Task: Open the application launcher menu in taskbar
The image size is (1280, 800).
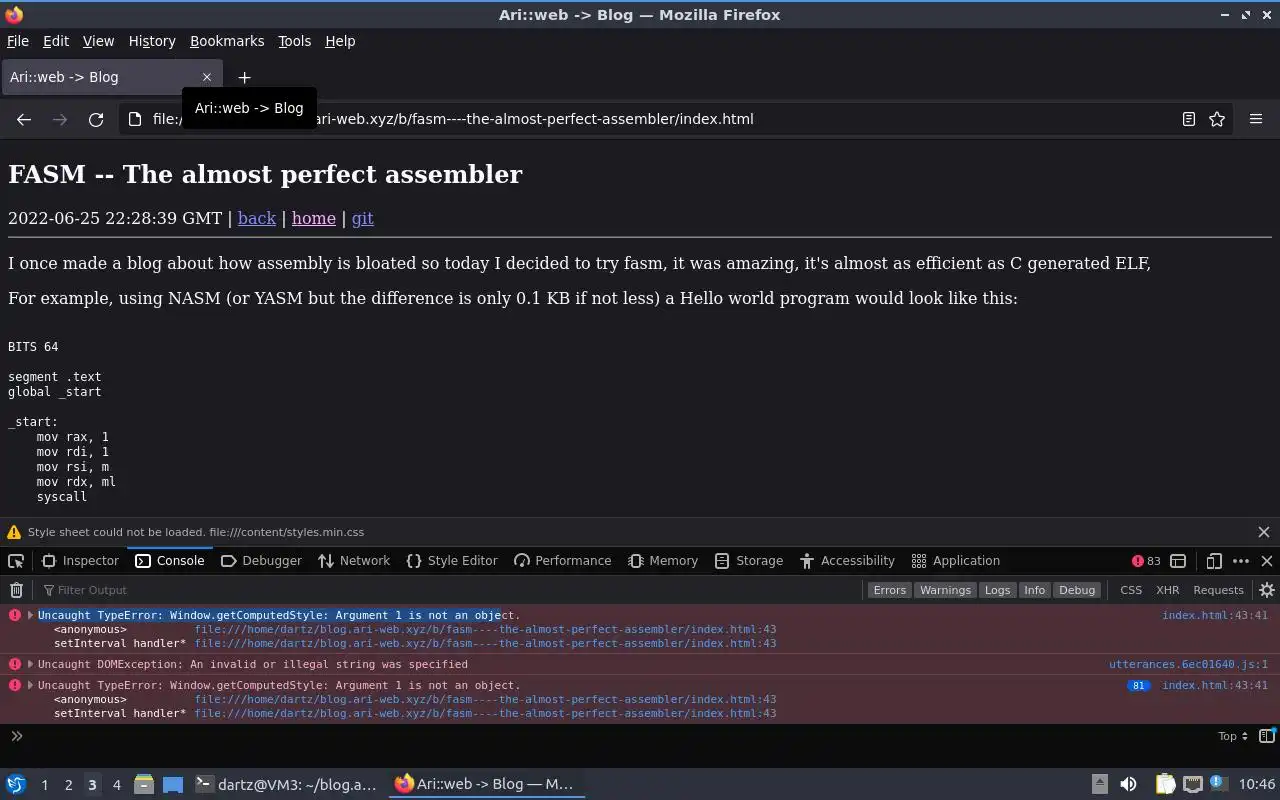Action: tap(15, 784)
